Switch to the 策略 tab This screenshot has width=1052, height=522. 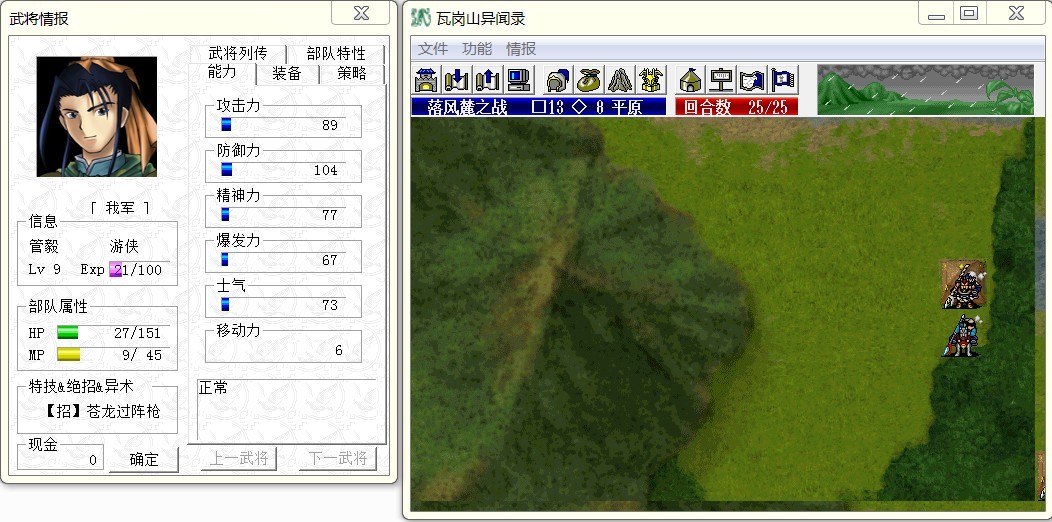click(x=352, y=74)
